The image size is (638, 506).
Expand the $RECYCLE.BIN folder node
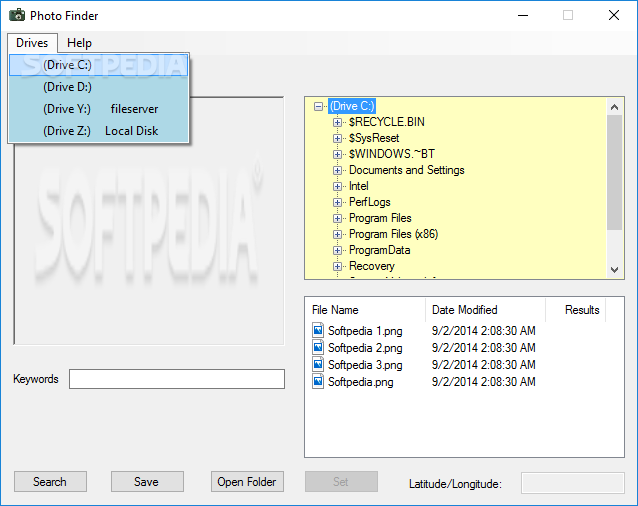(337, 122)
